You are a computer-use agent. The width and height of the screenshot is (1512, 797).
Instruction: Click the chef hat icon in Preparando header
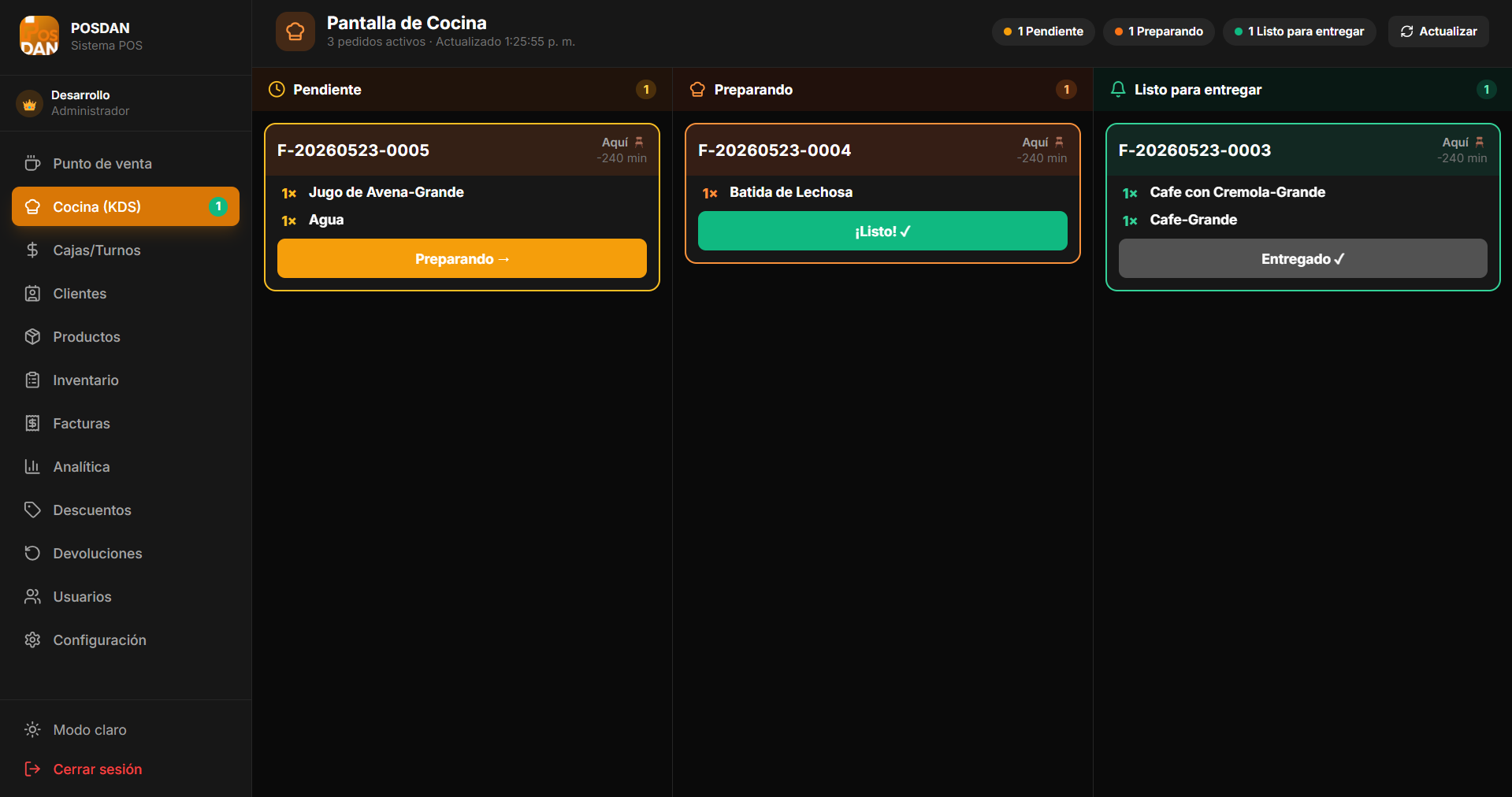(697, 89)
